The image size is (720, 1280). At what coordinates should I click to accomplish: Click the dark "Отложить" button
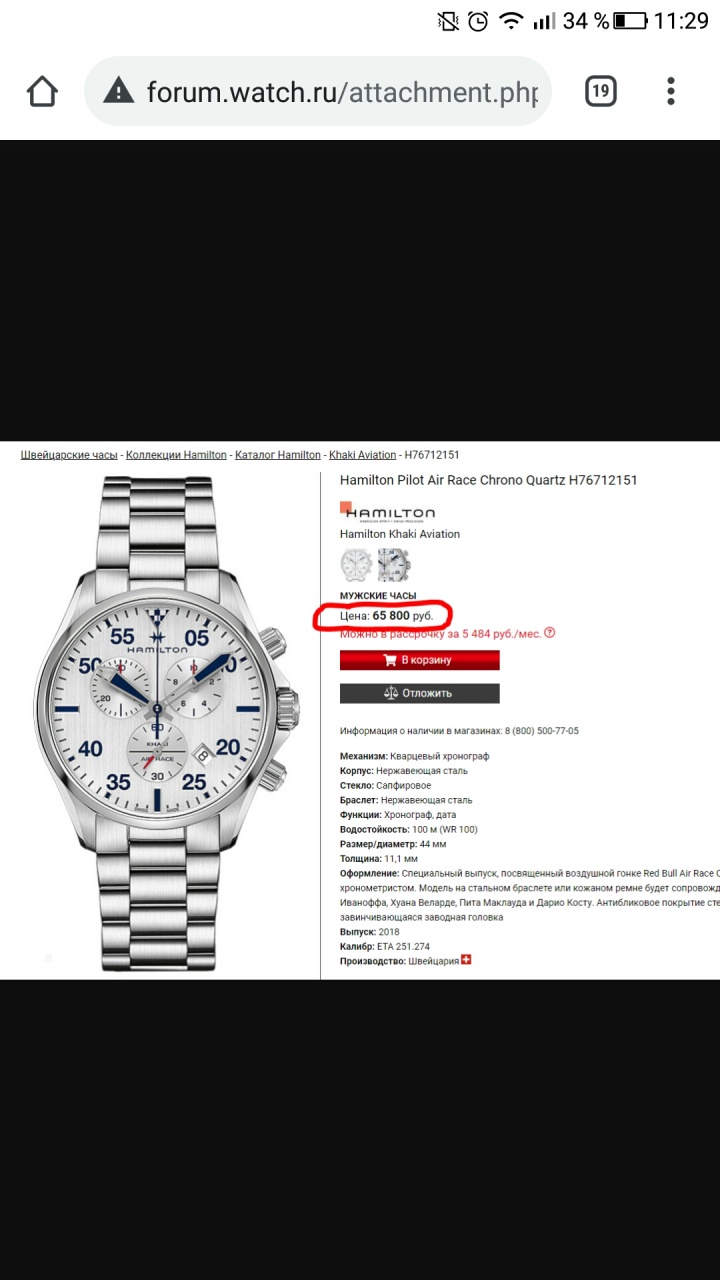[x=419, y=693]
